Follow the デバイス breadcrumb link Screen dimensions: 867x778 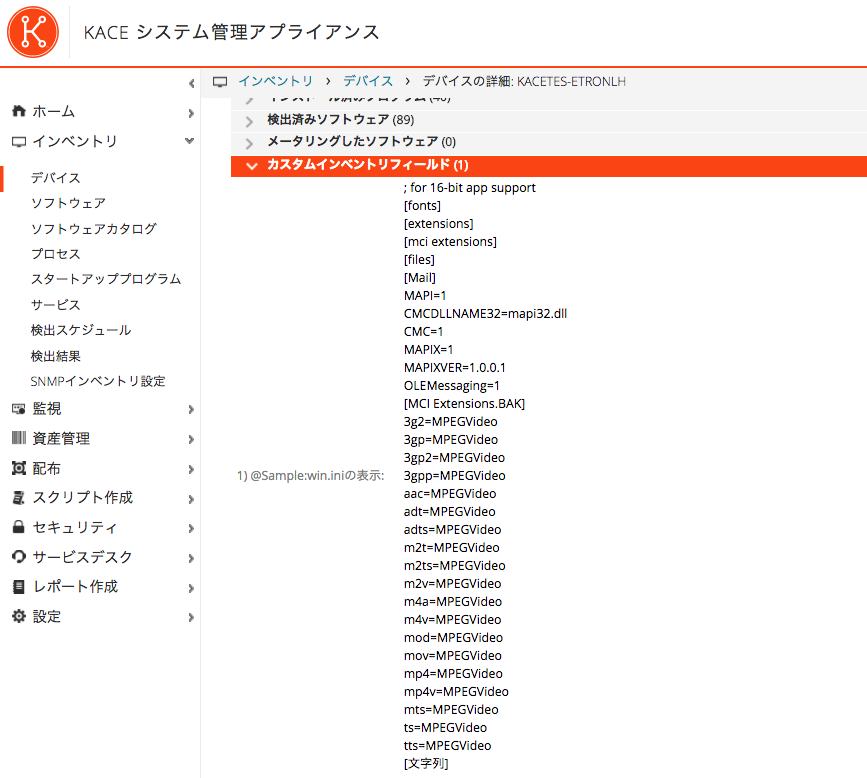click(368, 81)
